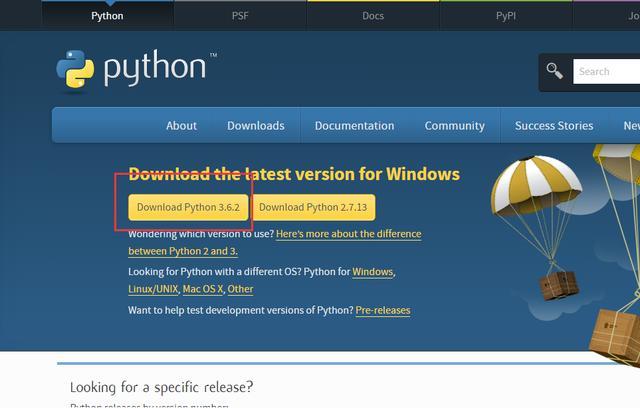The height and width of the screenshot is (408, 640).
Task: Open the About menu
Action: pos(181,126)
